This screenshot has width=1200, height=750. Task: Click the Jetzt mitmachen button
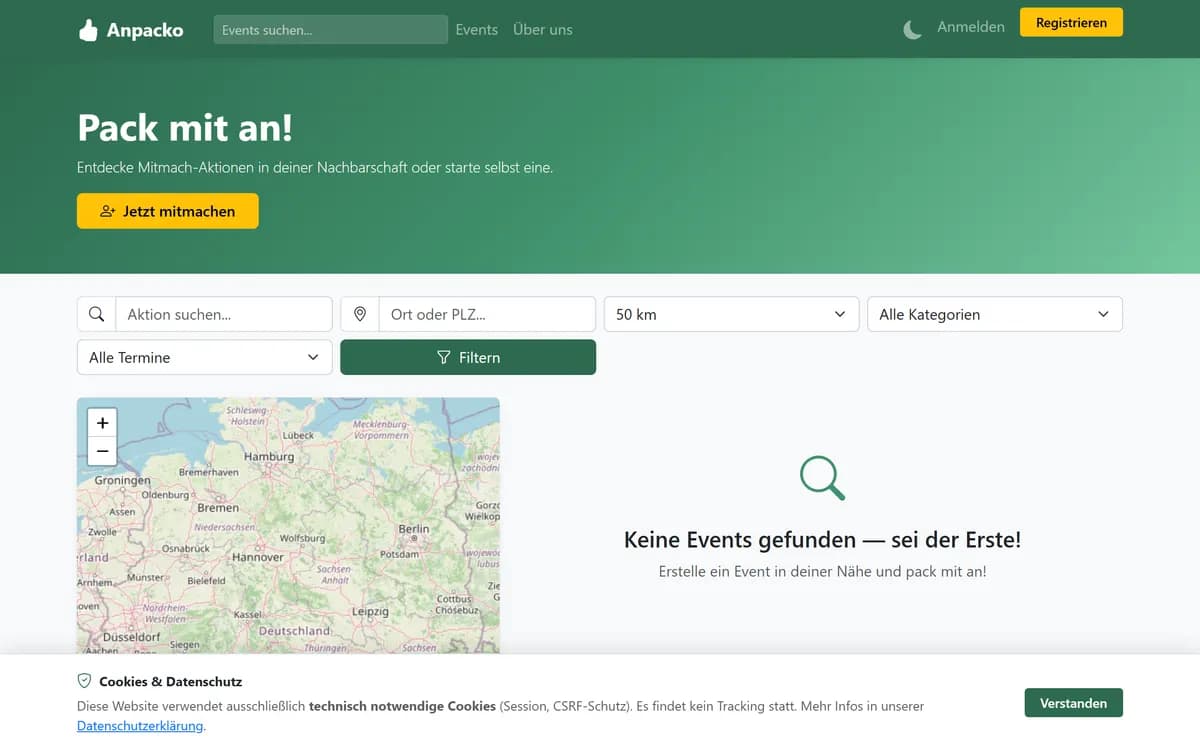[x=168, y=211]
